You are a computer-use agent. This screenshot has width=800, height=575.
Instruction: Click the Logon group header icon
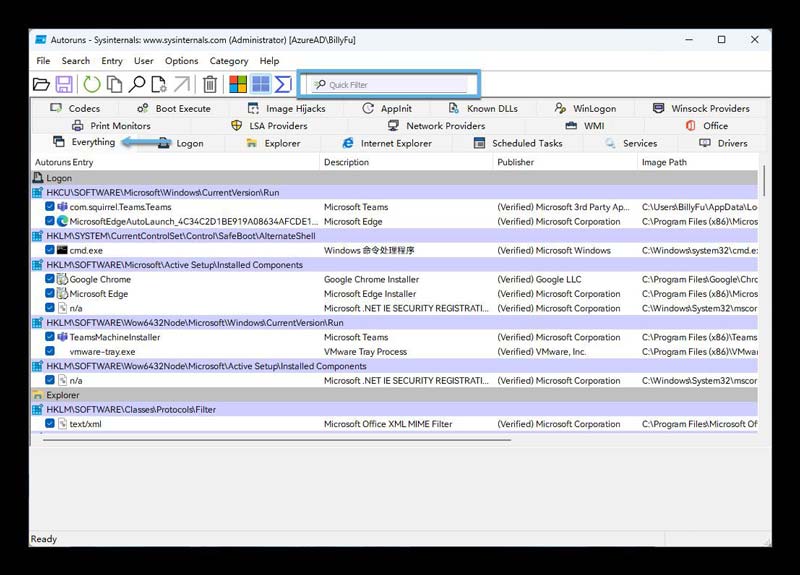point(38,178)
